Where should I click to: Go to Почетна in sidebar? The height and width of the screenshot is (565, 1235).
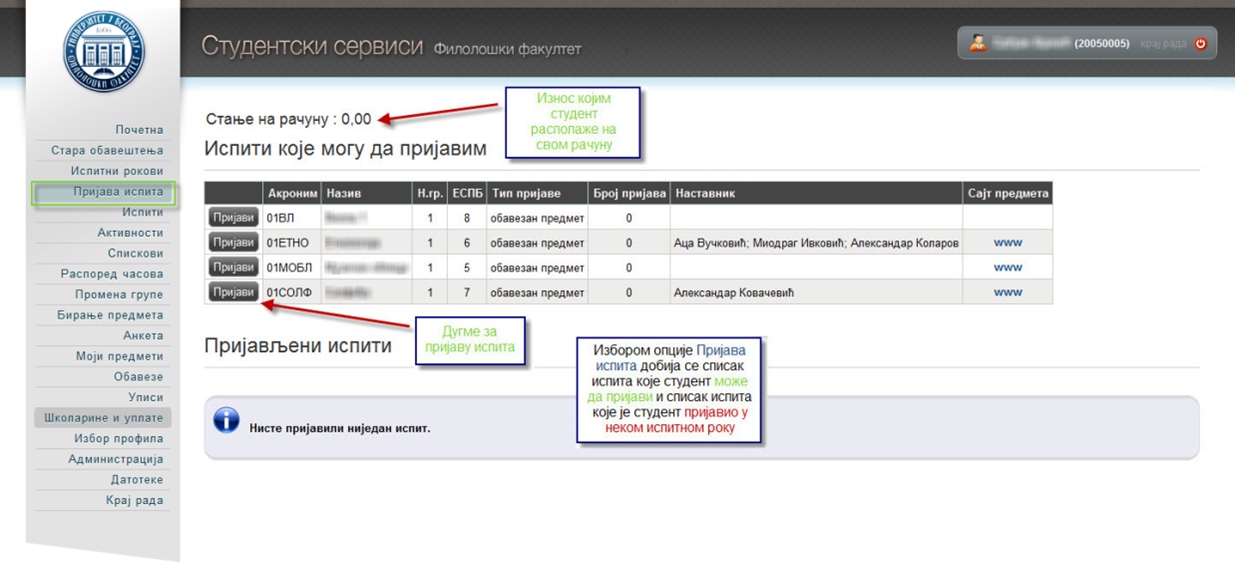(138, 130)
